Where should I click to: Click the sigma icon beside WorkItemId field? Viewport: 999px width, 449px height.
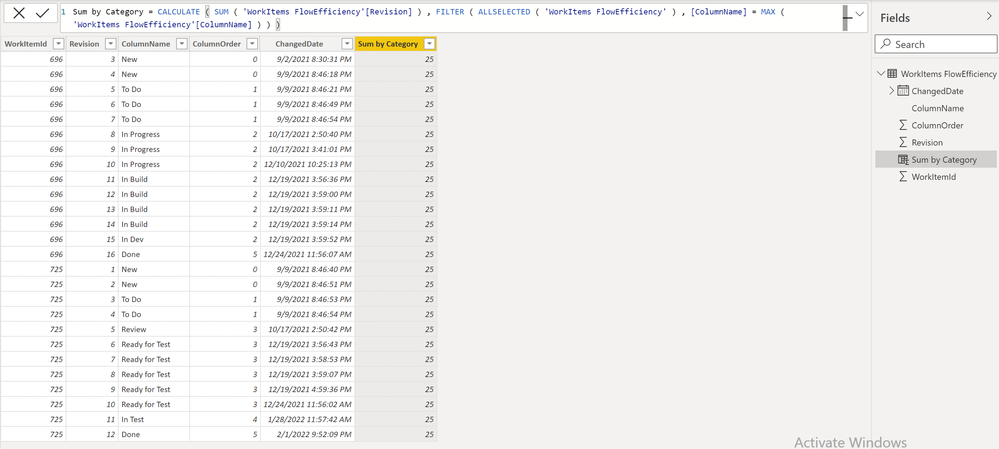(903, 176)
